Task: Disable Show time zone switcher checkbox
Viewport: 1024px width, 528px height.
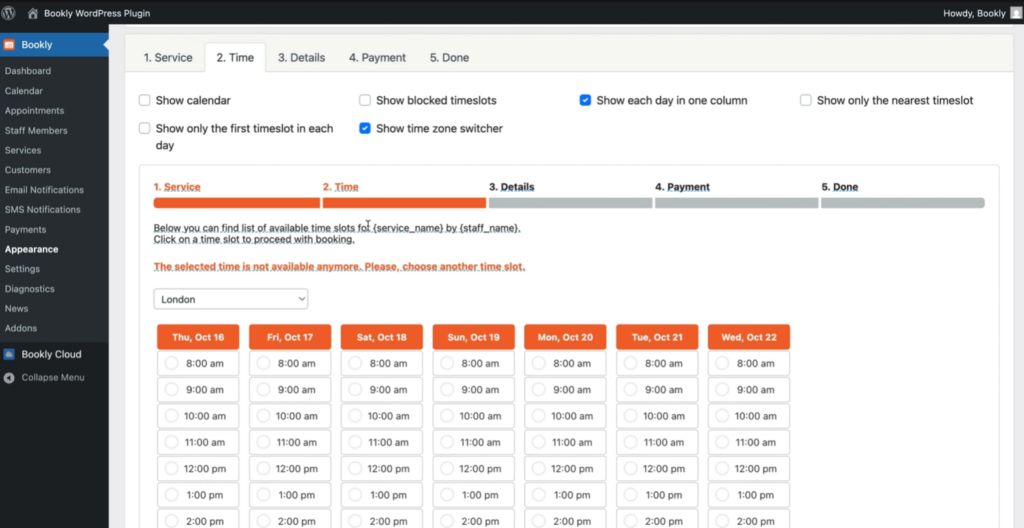Action: click(x=365, y=129)
